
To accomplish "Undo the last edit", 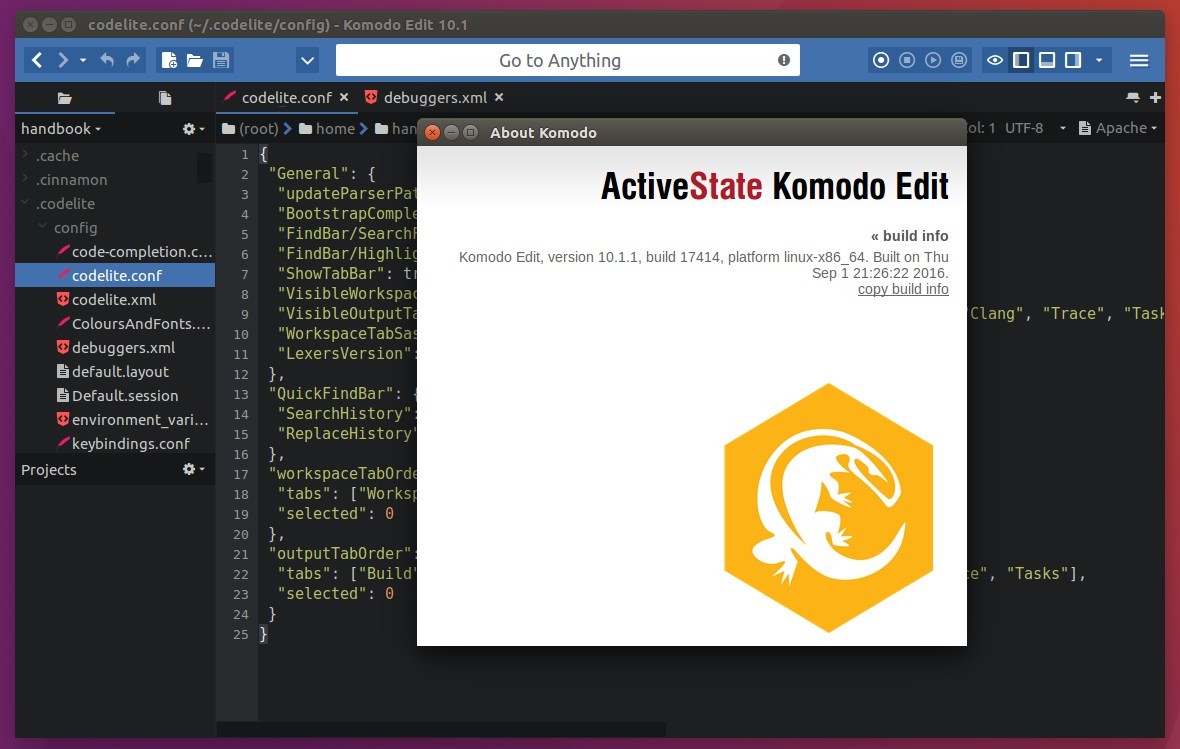I will 107,60.
